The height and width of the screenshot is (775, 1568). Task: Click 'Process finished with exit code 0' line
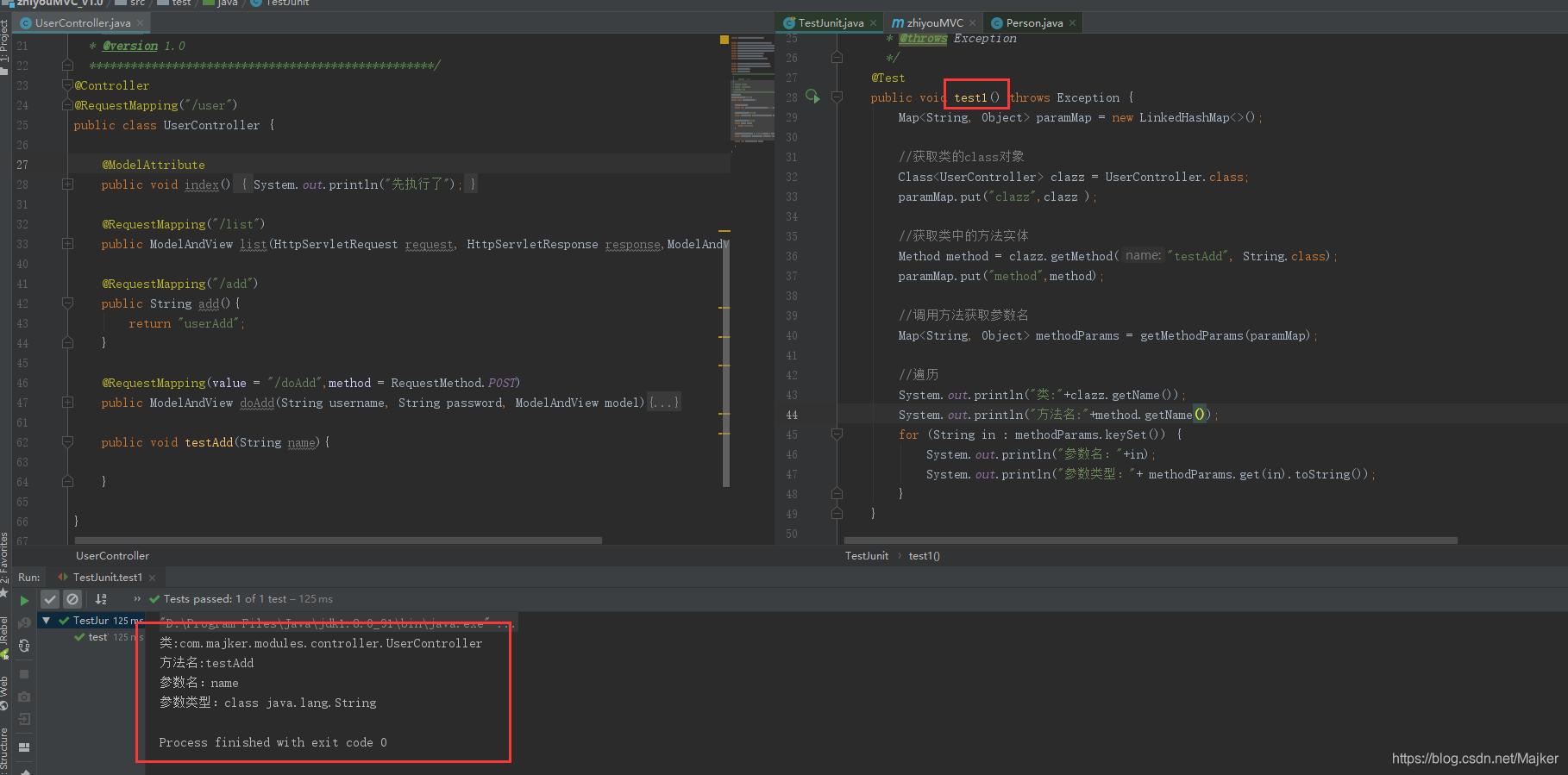[x=273, y=742]
